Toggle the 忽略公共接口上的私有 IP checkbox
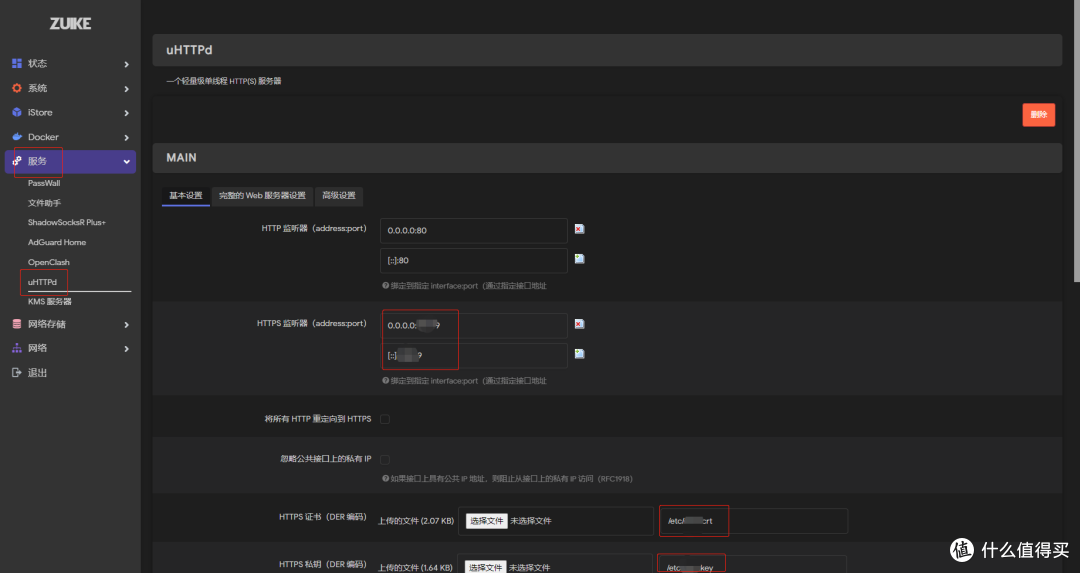This screenshot has width=1080, height=573. [x=385, y=459]
